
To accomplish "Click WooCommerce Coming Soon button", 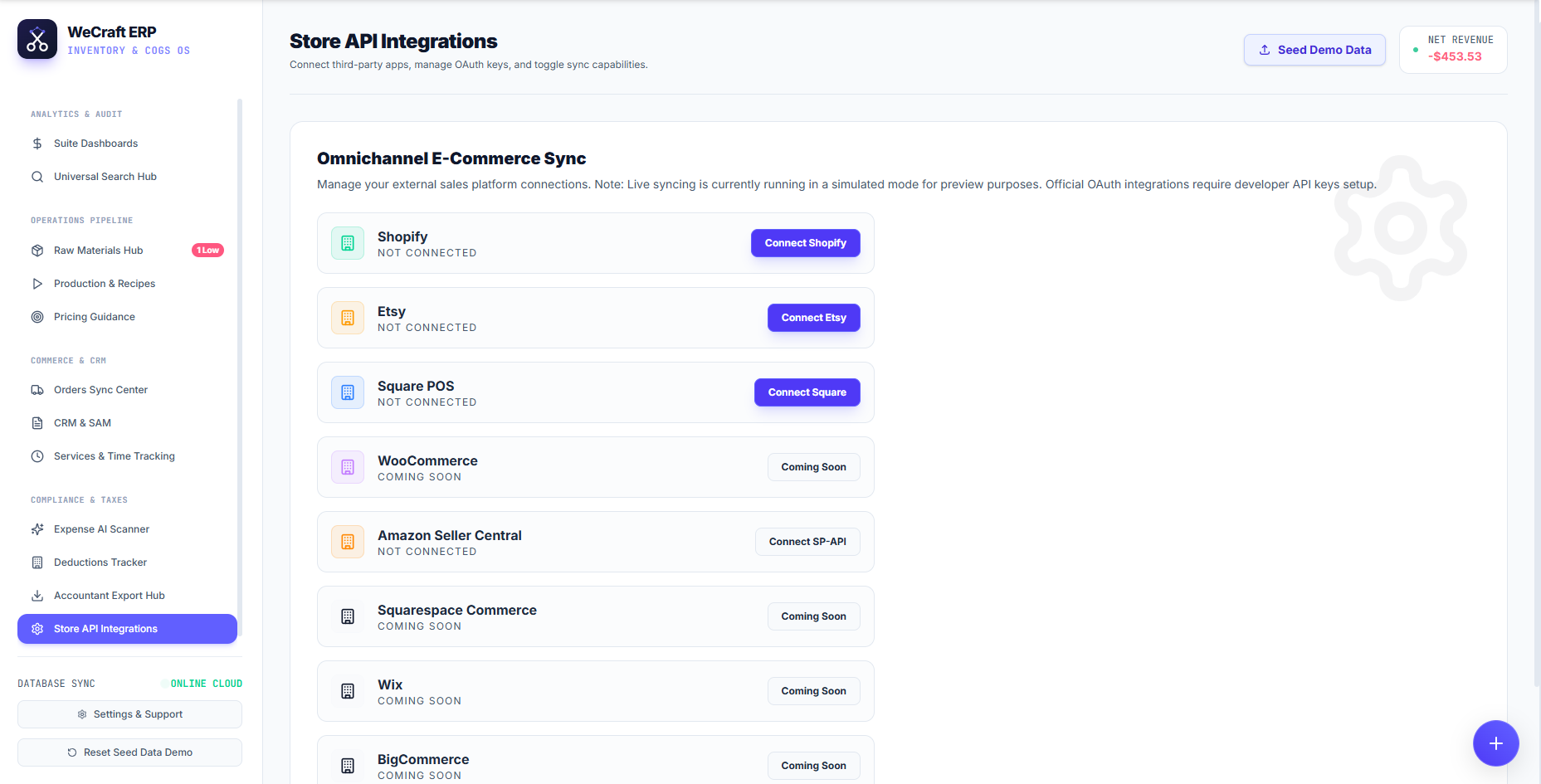I will 813,467.
